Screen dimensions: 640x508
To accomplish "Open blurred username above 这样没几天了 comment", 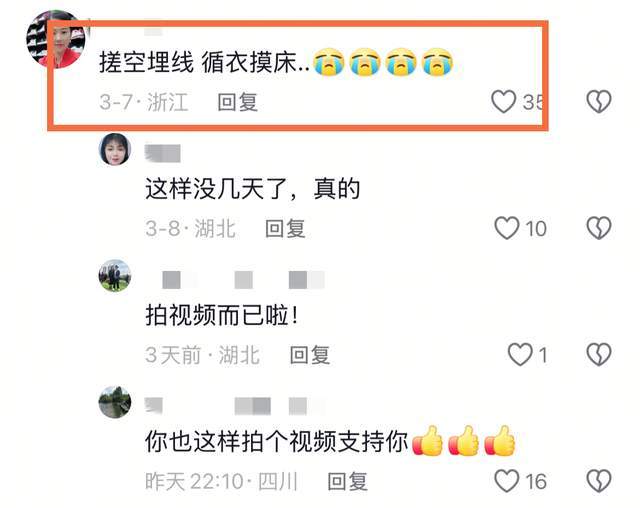I will click(x=163, y=153).
